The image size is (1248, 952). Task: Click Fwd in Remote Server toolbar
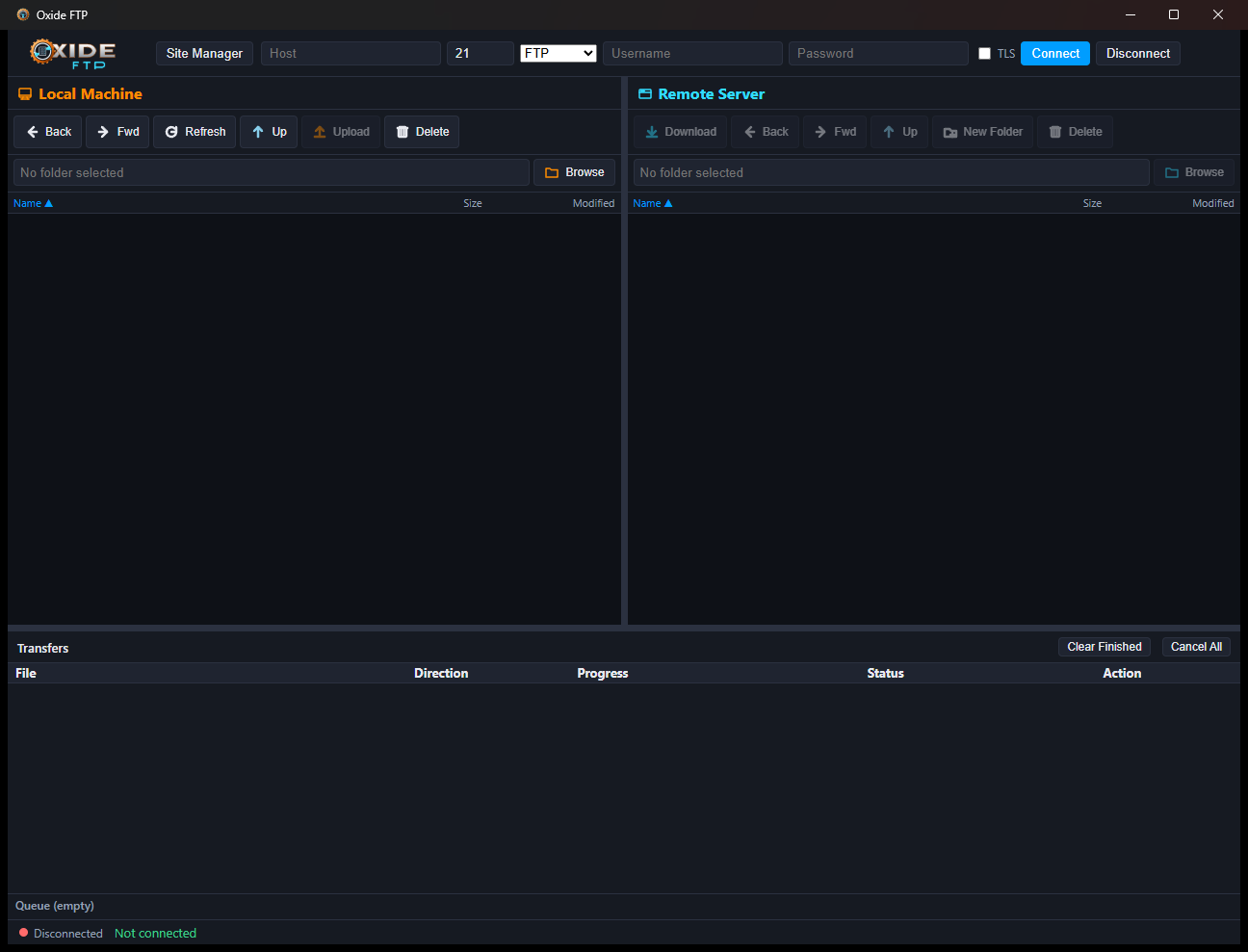(835, 132)
